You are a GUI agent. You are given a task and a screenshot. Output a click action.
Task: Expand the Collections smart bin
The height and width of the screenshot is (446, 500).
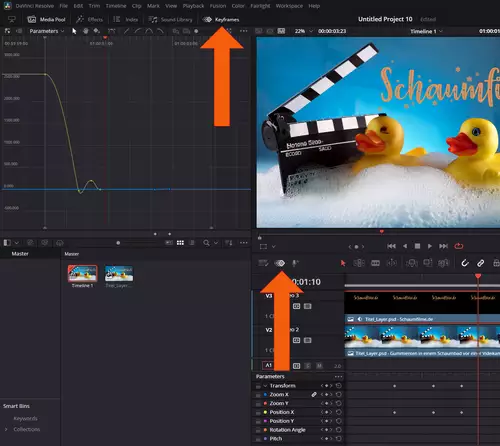point(6,429)
